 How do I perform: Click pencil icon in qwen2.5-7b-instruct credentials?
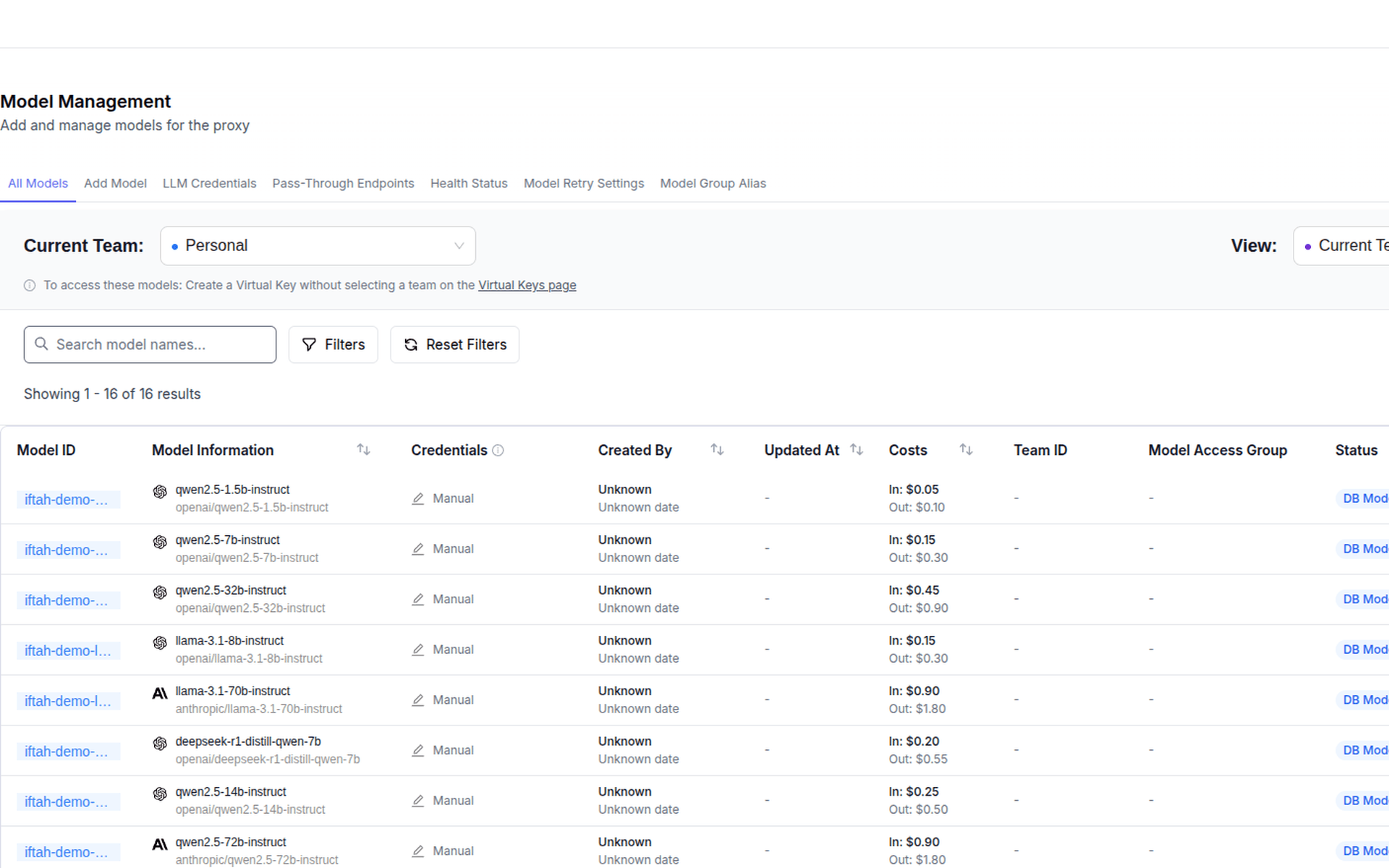418,549
